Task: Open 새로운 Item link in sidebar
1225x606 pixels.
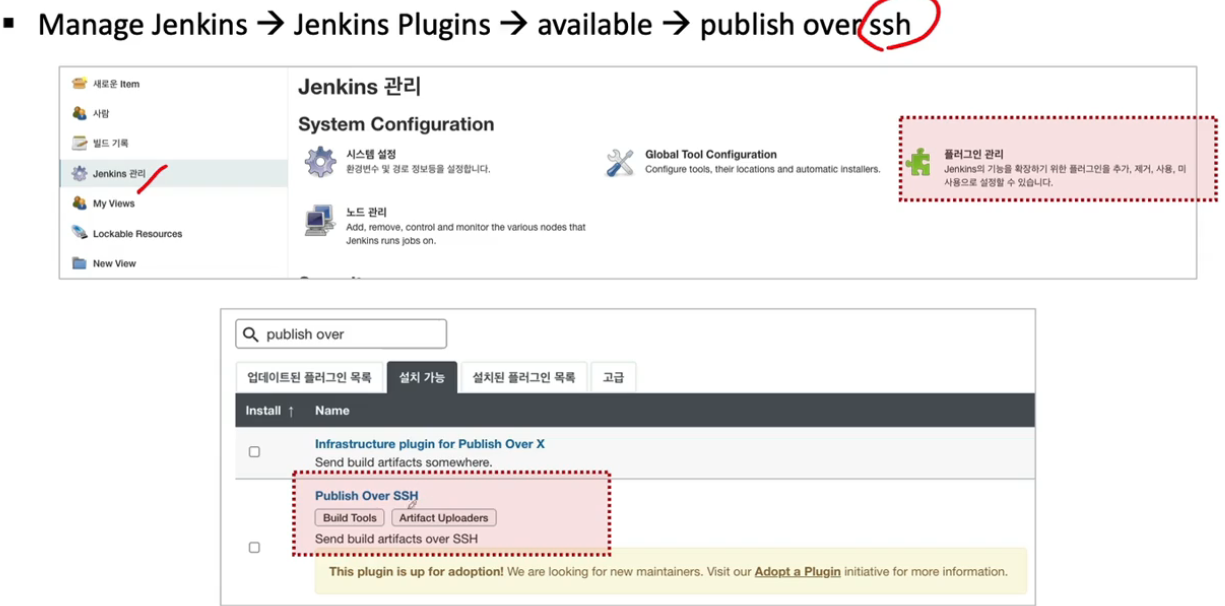Action: [x=116, y=84]
